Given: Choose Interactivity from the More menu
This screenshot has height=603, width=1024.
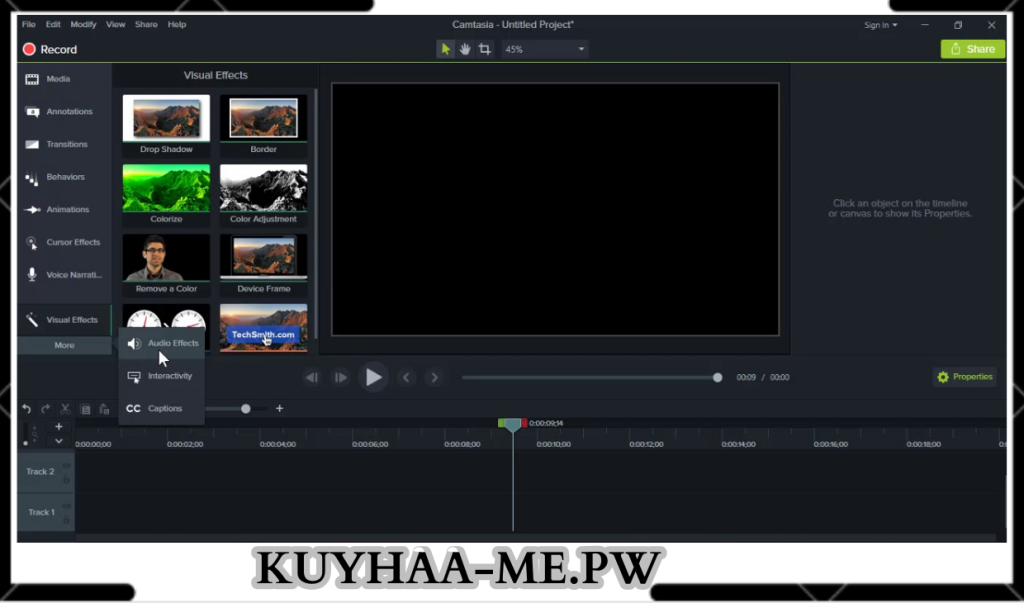Looking at the screenshot, I should (162, 376).
